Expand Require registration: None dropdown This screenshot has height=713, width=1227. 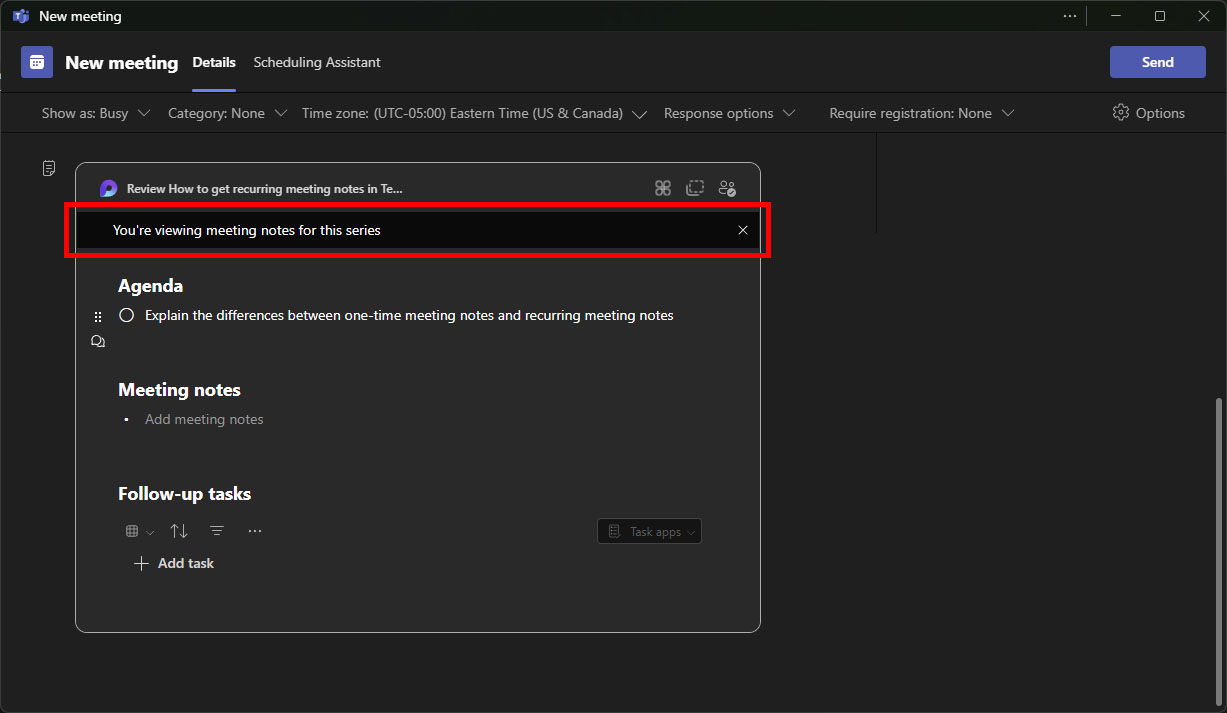(922, 113)
